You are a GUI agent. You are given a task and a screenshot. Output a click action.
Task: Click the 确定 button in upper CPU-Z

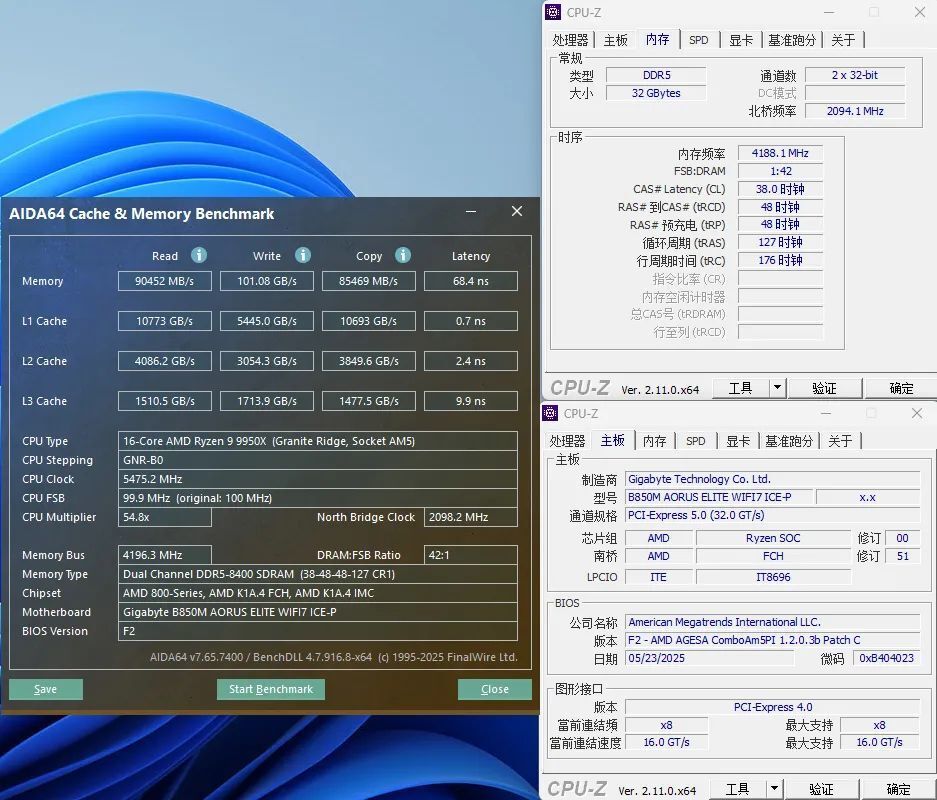point(901,388)
